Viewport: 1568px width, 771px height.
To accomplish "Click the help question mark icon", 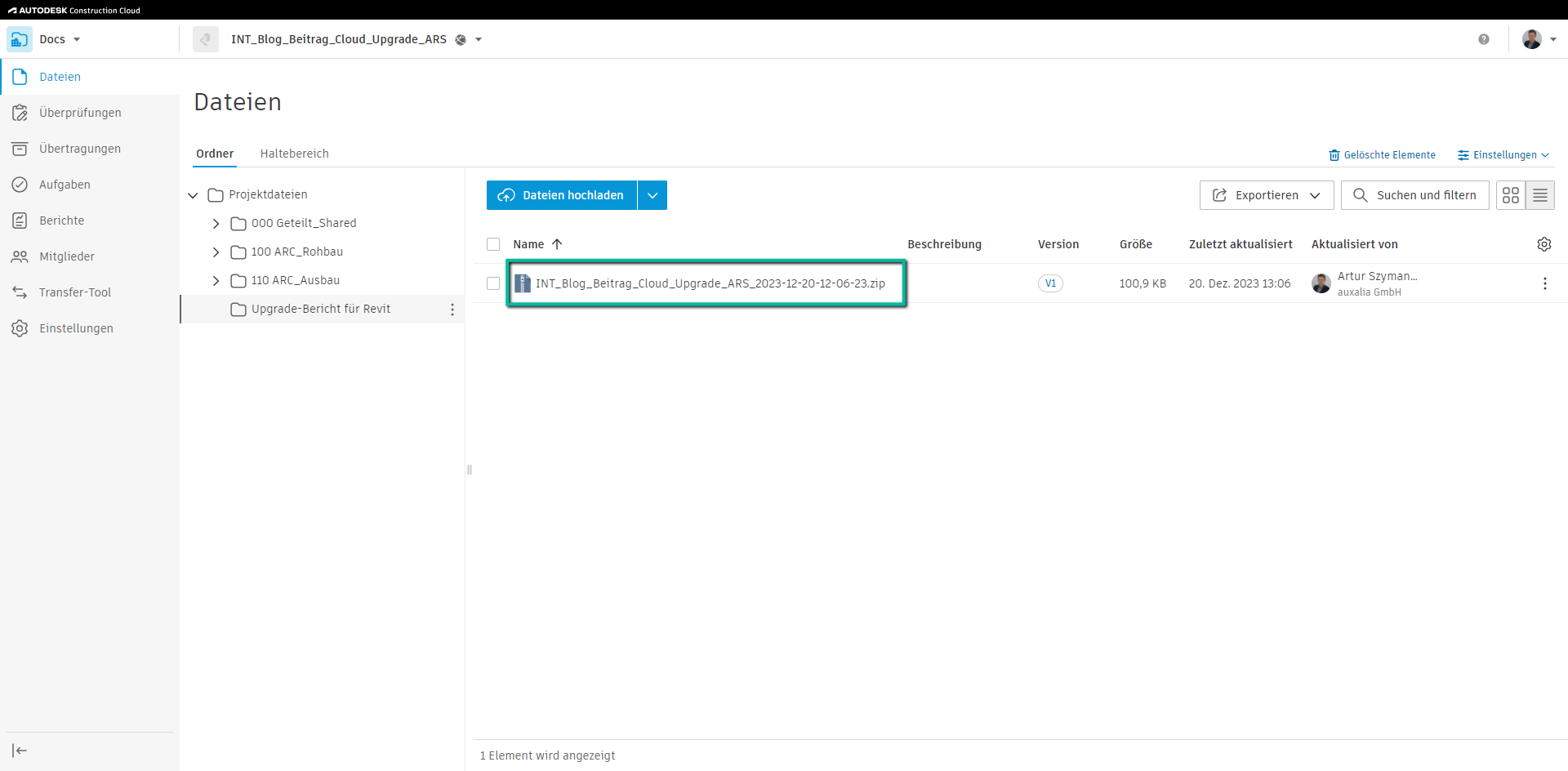I will coord(1483,39).
